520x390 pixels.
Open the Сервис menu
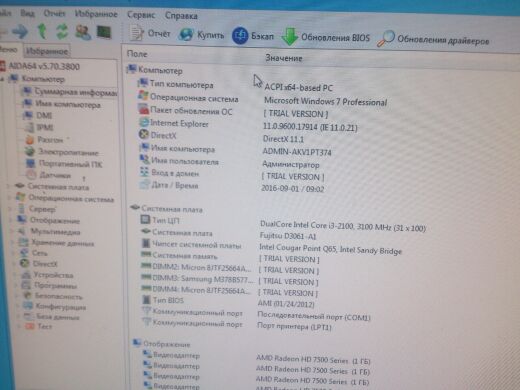pyautogui.click(x=141, y=15)
